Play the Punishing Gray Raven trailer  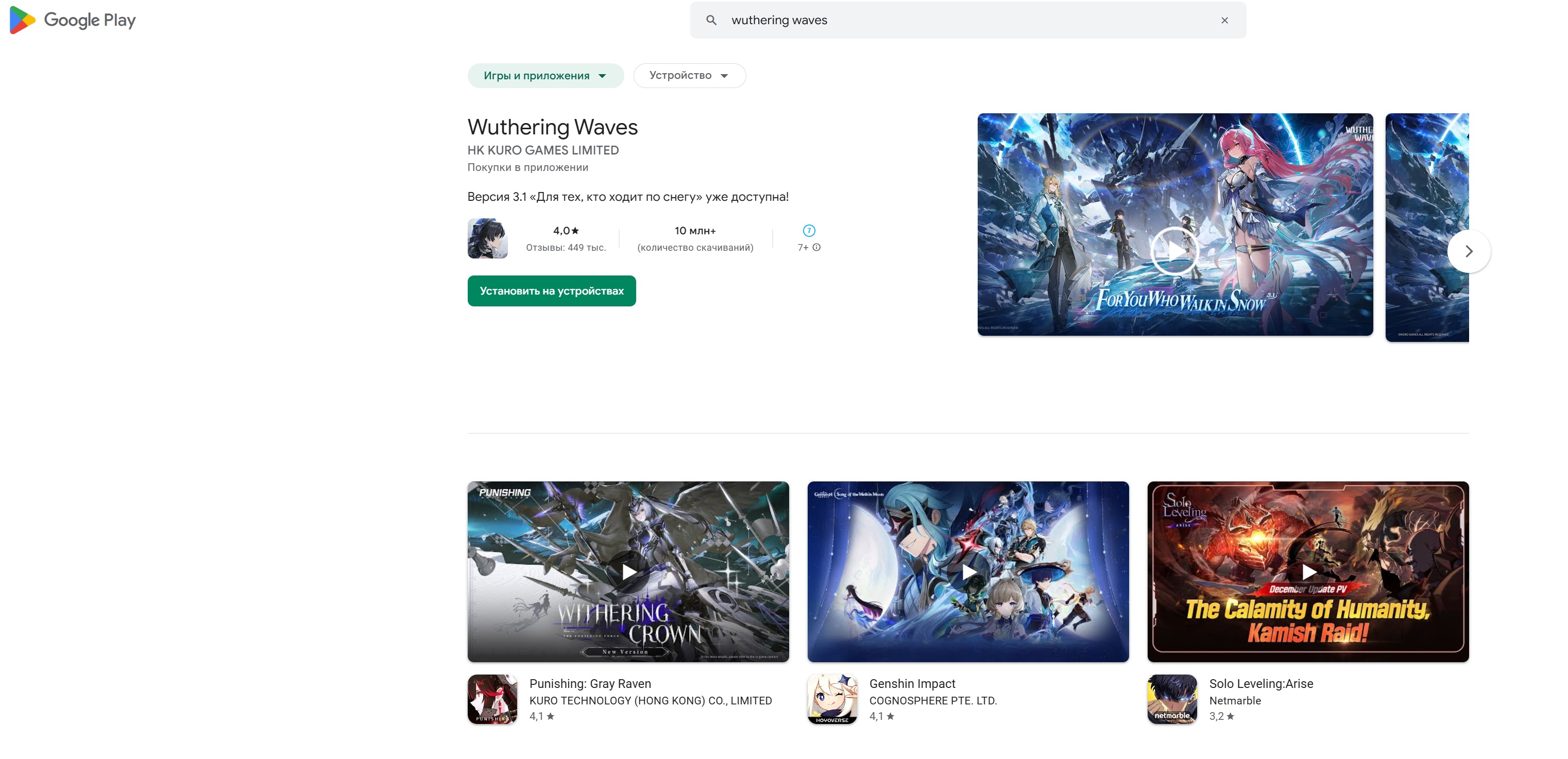pos(628,572)
